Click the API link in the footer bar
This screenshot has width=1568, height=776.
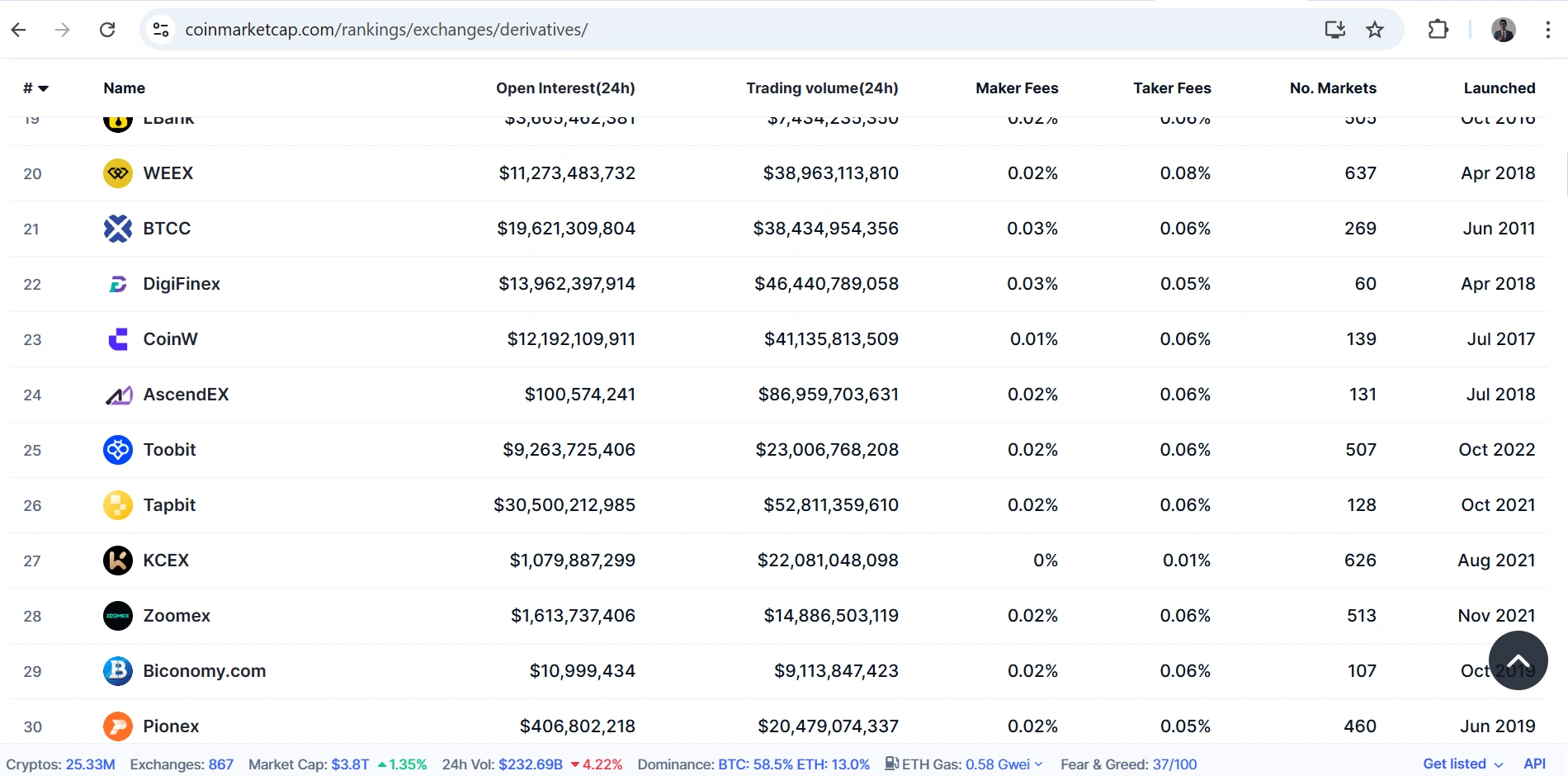(1534, 764)
